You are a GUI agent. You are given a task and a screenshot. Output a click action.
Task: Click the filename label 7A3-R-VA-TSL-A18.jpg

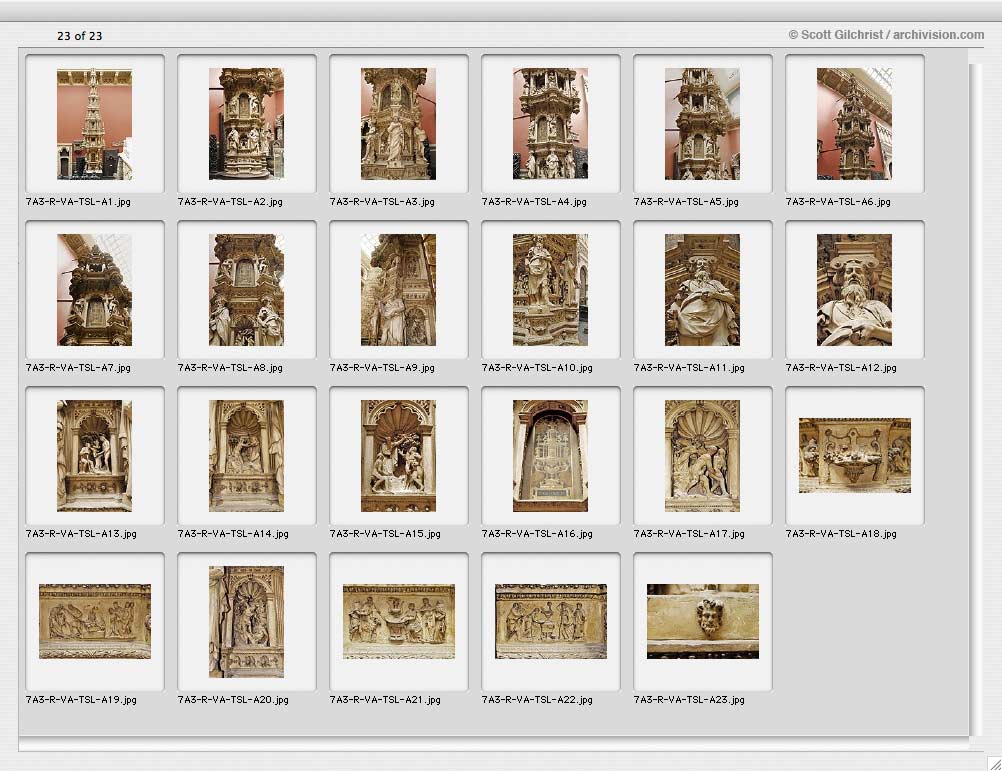click(x=841, y=534)
